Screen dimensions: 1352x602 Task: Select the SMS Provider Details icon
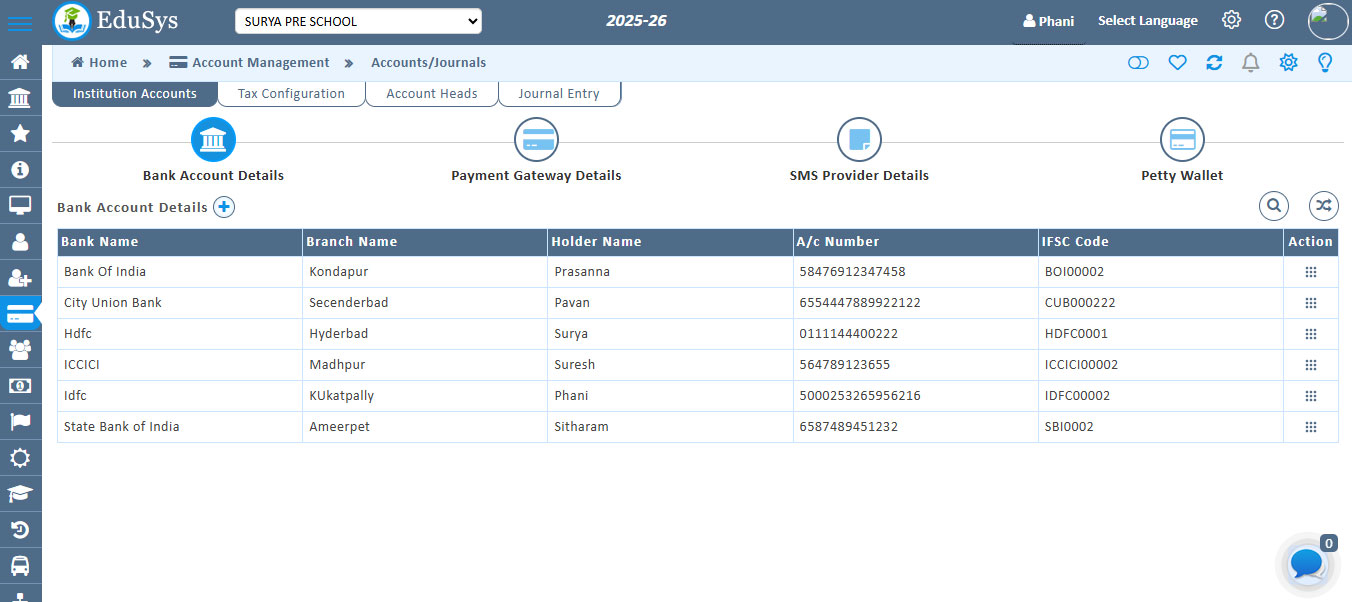[x=859, y=140]
